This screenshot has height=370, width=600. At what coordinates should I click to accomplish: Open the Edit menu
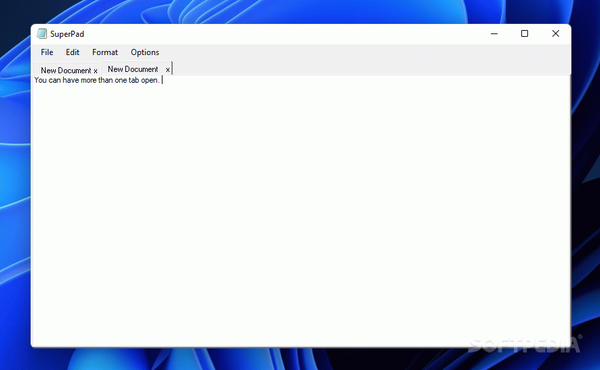(x=72, y=52)
